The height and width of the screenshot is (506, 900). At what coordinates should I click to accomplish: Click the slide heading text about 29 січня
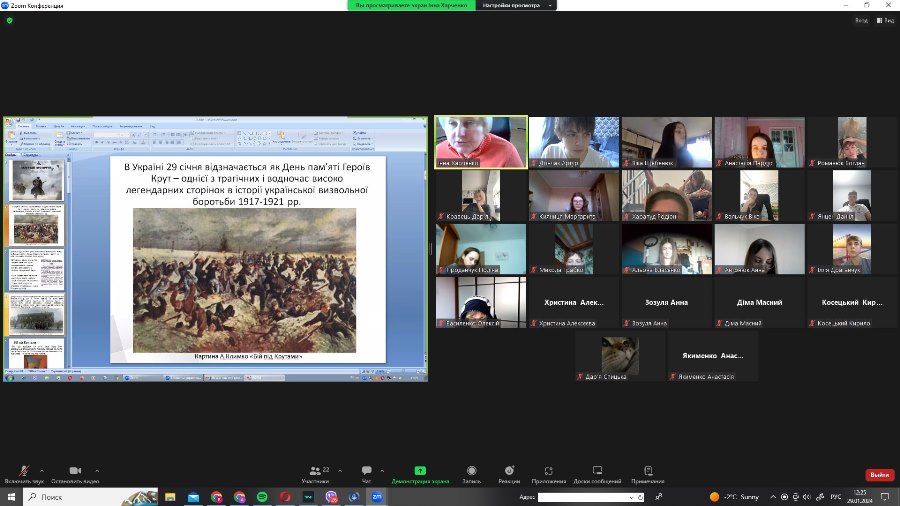(247, 184)
